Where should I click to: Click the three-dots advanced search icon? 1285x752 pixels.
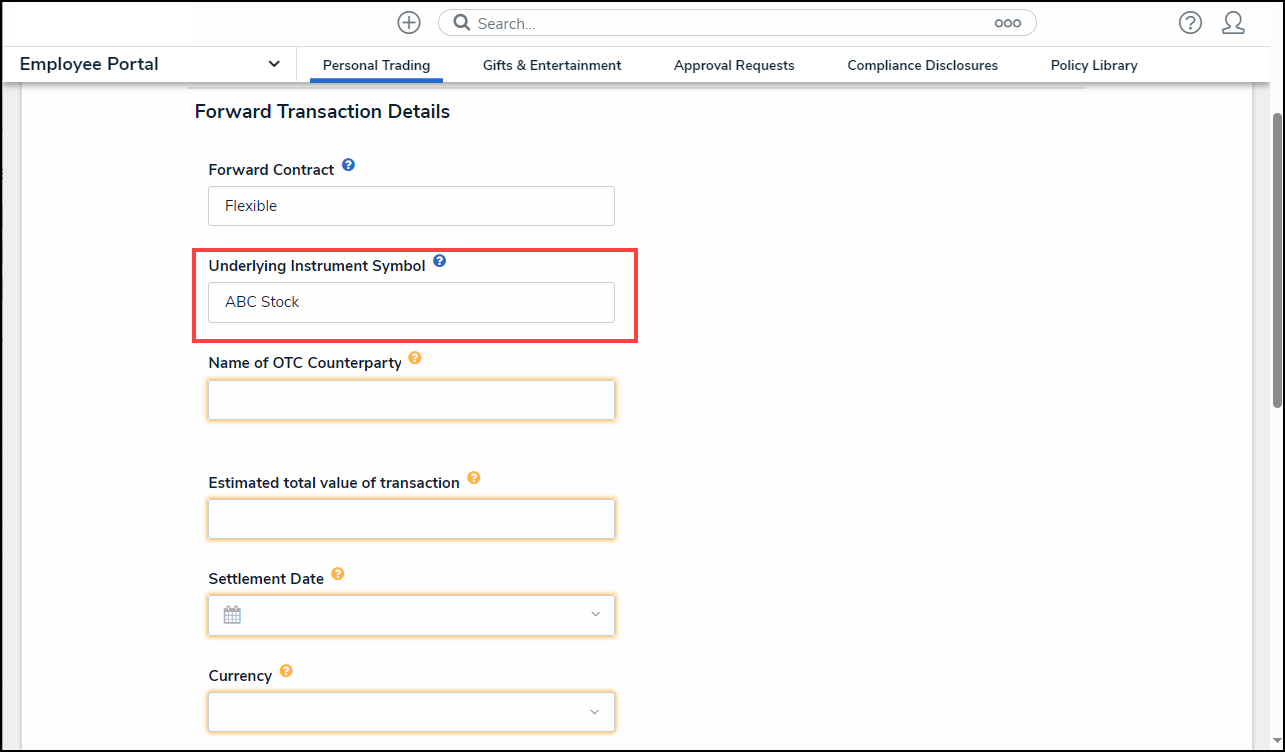(x=1007, y=23)
